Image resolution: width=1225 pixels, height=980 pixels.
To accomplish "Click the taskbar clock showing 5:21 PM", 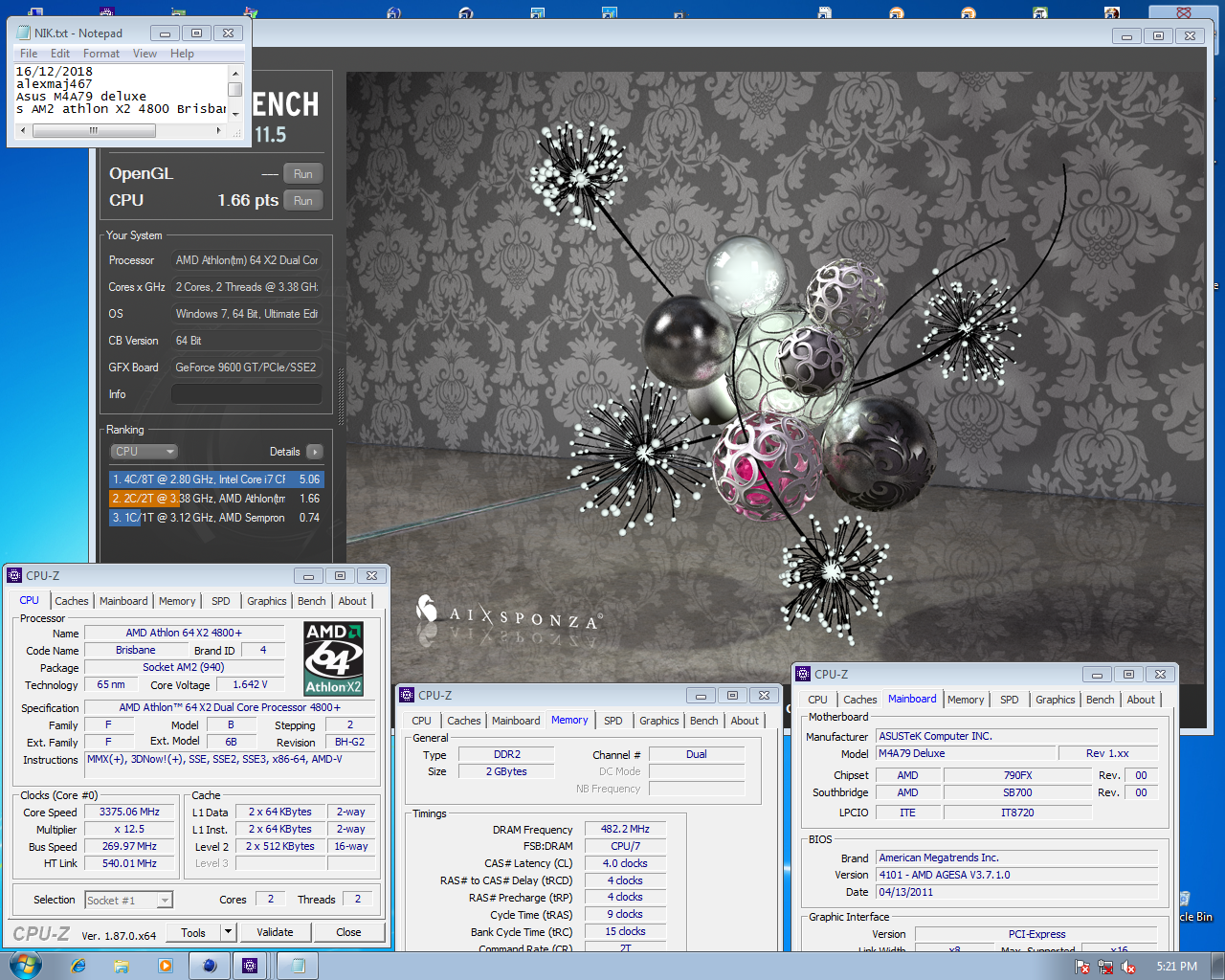I will point(1176,967).
